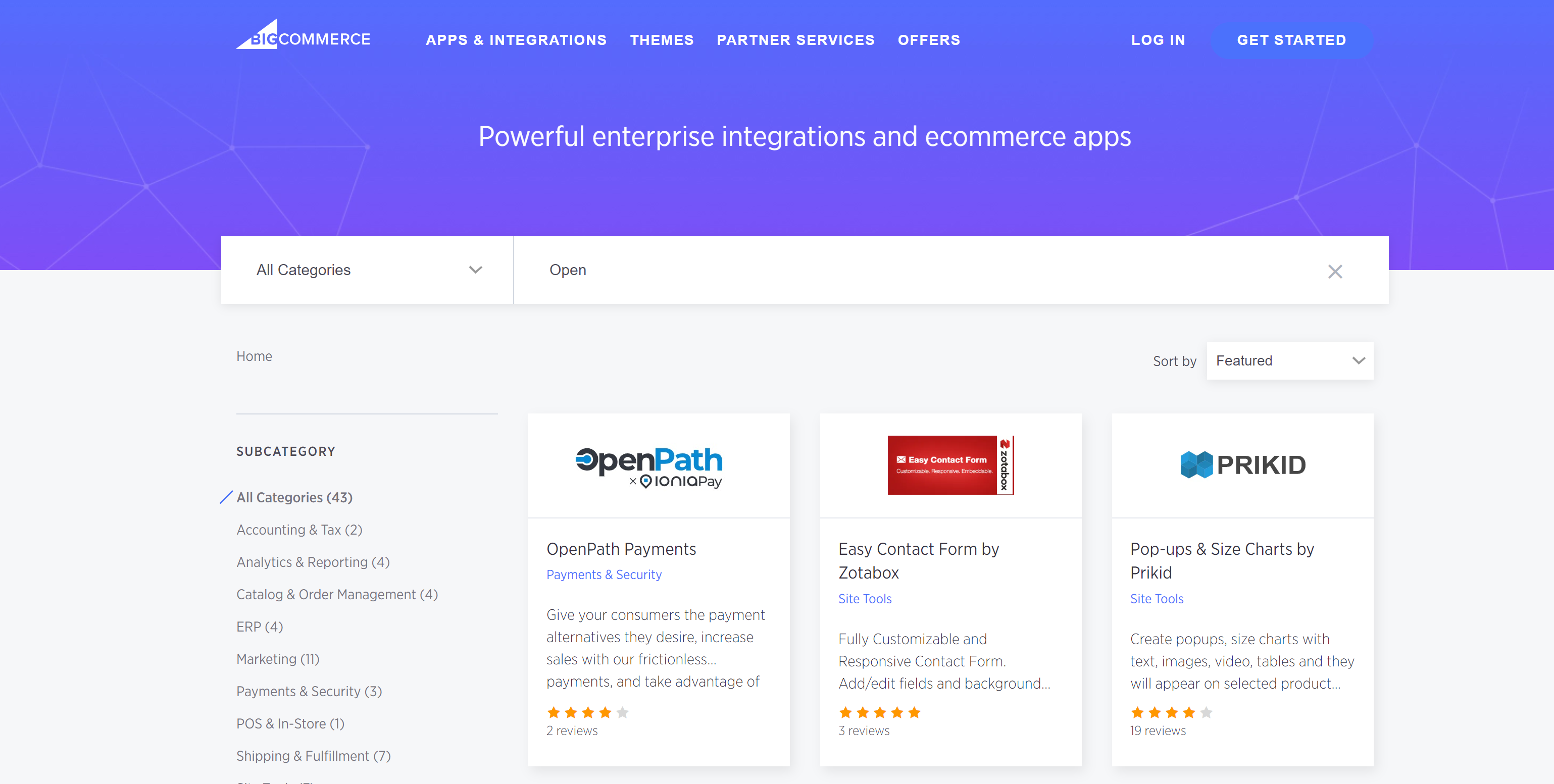Click the BigCommerce logo
This screenshot has width=1554, height=784.
[x=303, y=36]
